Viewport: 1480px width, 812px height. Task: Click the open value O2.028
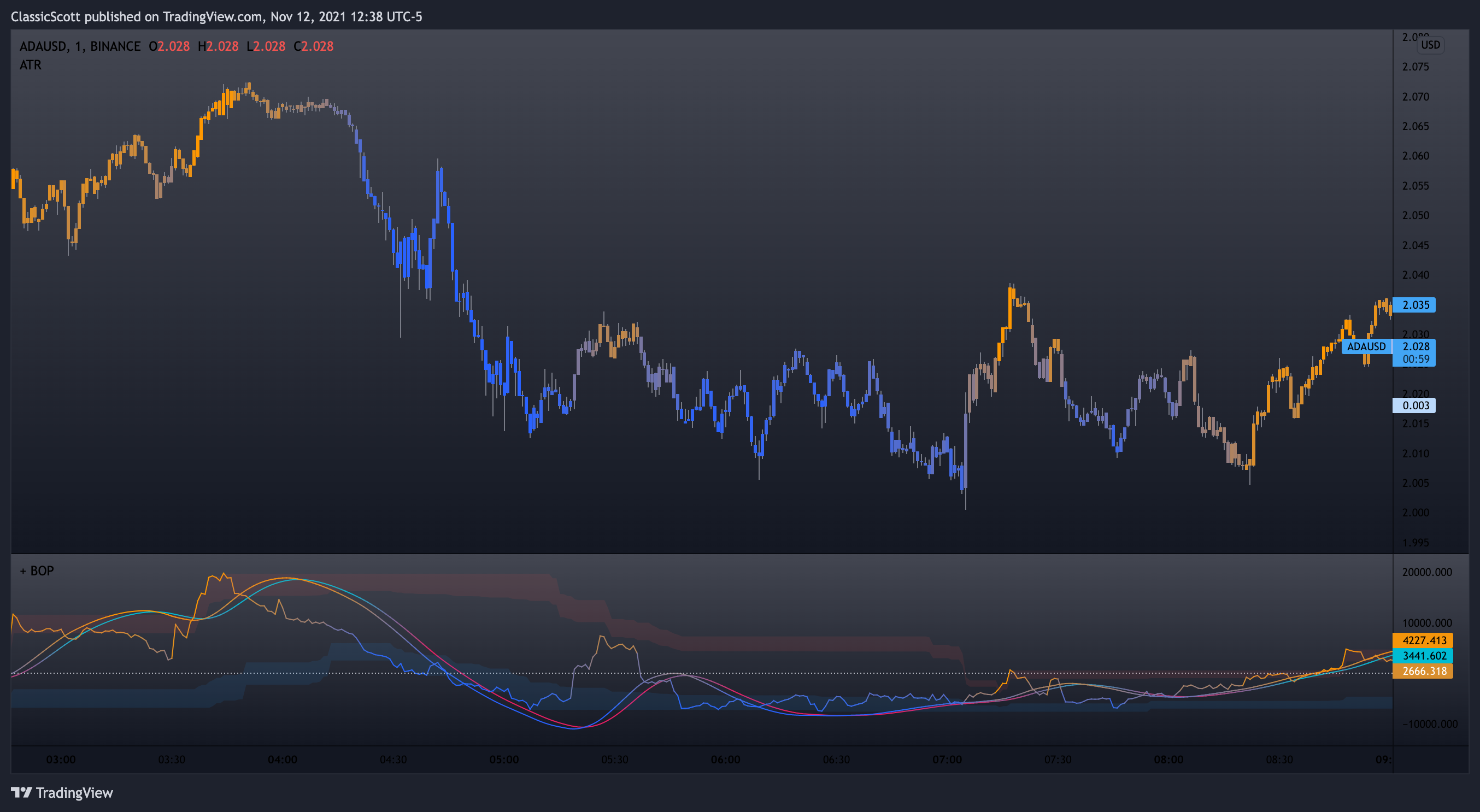[169, 46]
